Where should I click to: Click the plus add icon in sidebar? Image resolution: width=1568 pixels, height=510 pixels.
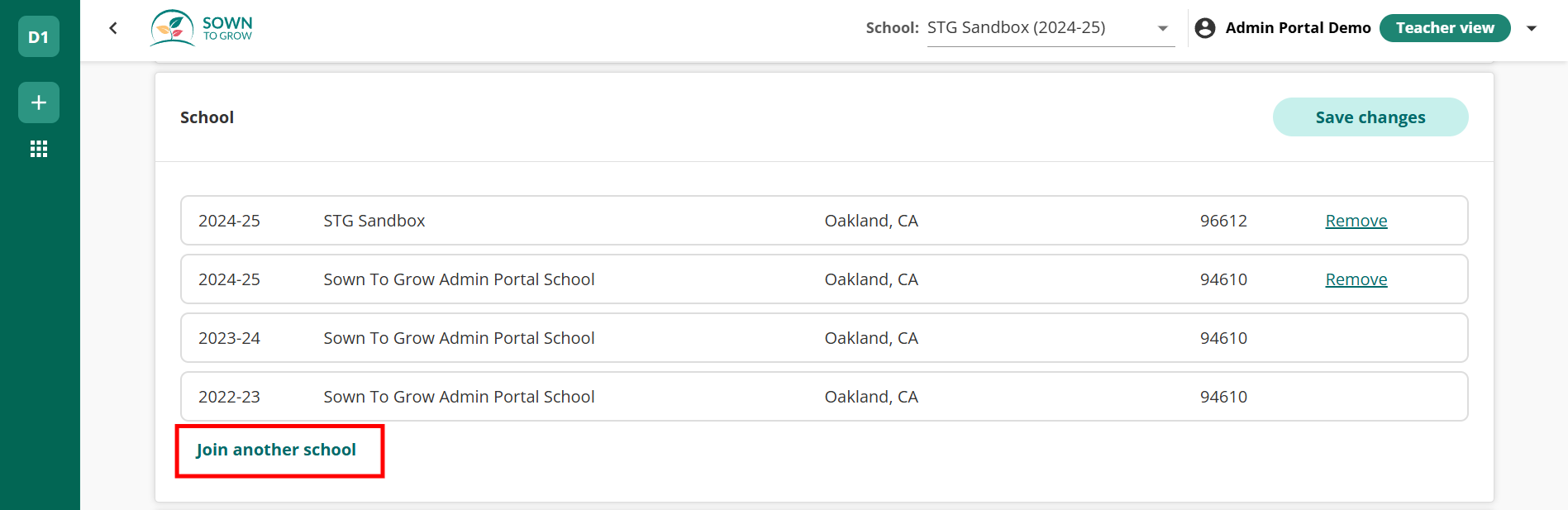(39, 102)
